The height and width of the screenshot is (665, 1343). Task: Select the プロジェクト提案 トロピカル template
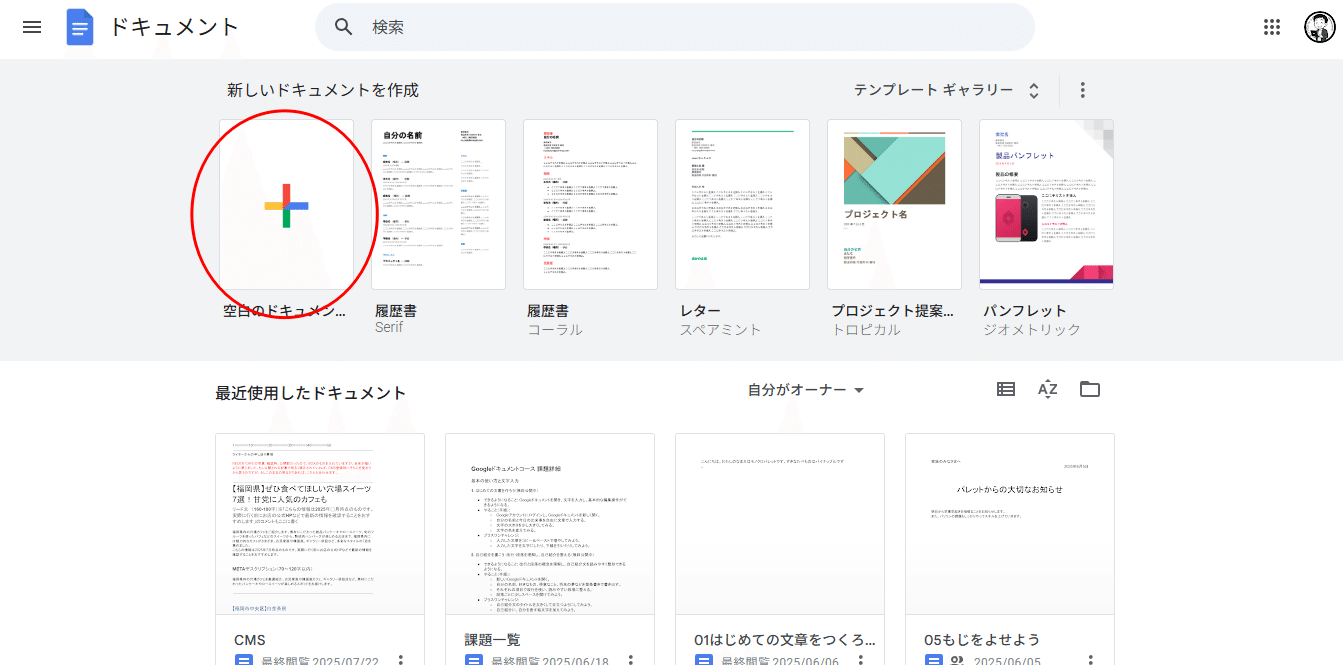click(x=894, y=205)
